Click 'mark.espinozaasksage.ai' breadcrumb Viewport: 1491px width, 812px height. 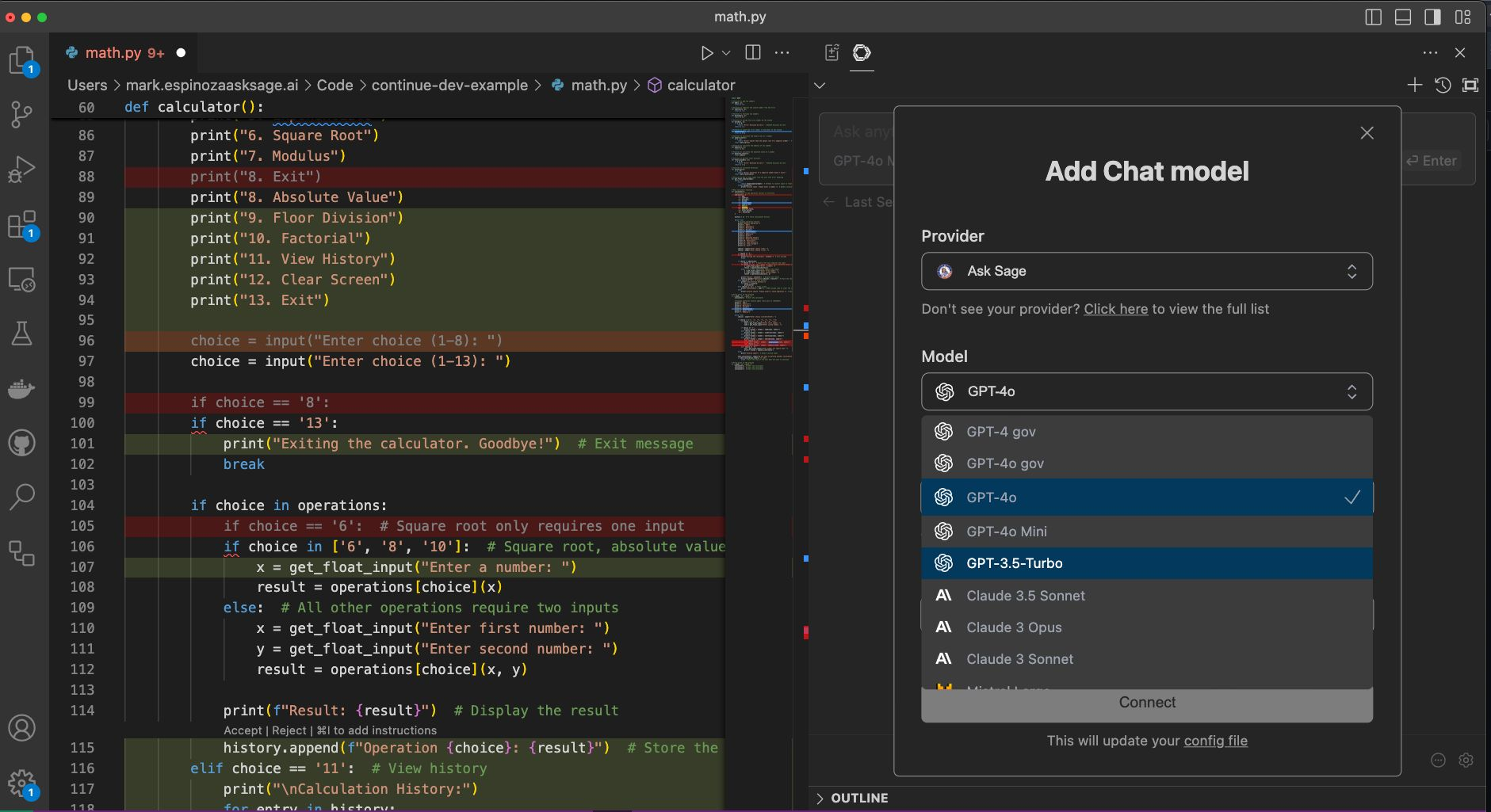tap(212, 85)
